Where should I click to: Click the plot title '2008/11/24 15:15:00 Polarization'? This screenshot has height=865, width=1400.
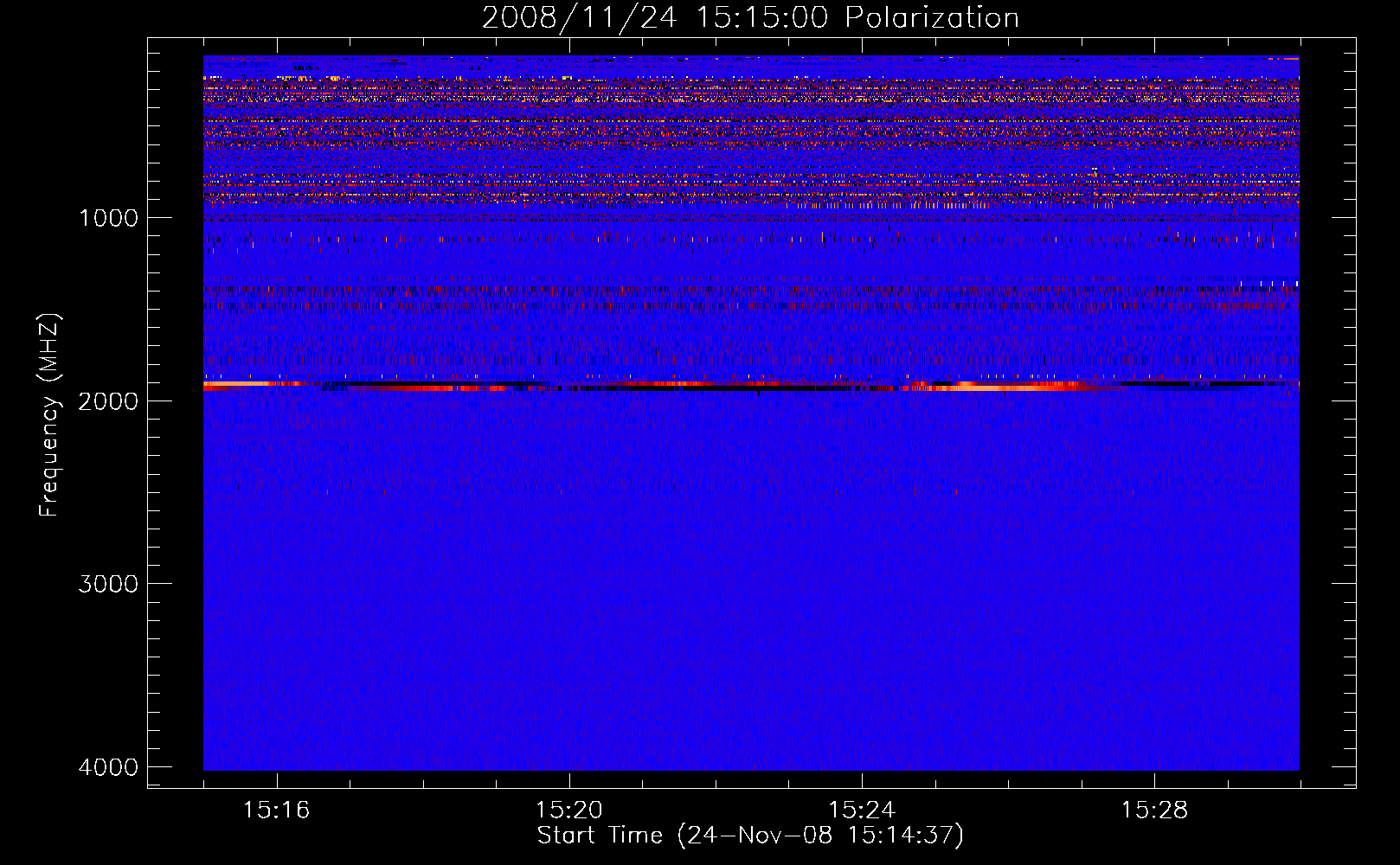tap(750, 18)
